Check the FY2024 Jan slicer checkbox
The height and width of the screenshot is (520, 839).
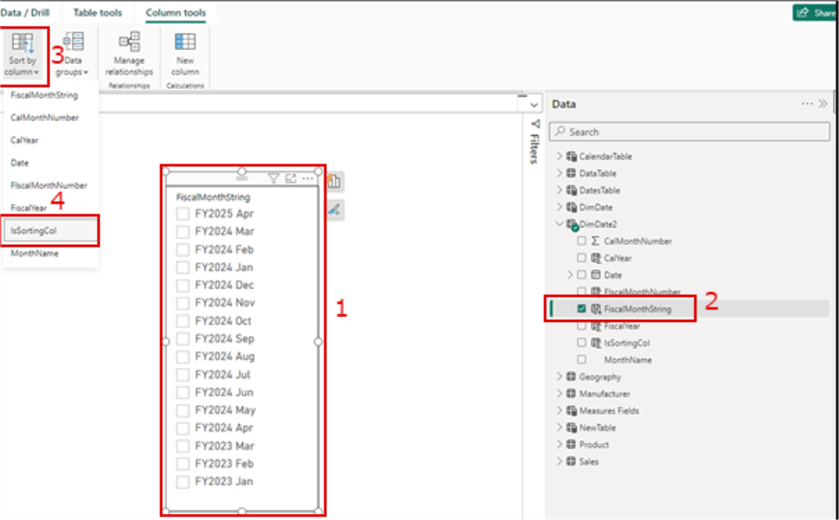coord(182,267)
